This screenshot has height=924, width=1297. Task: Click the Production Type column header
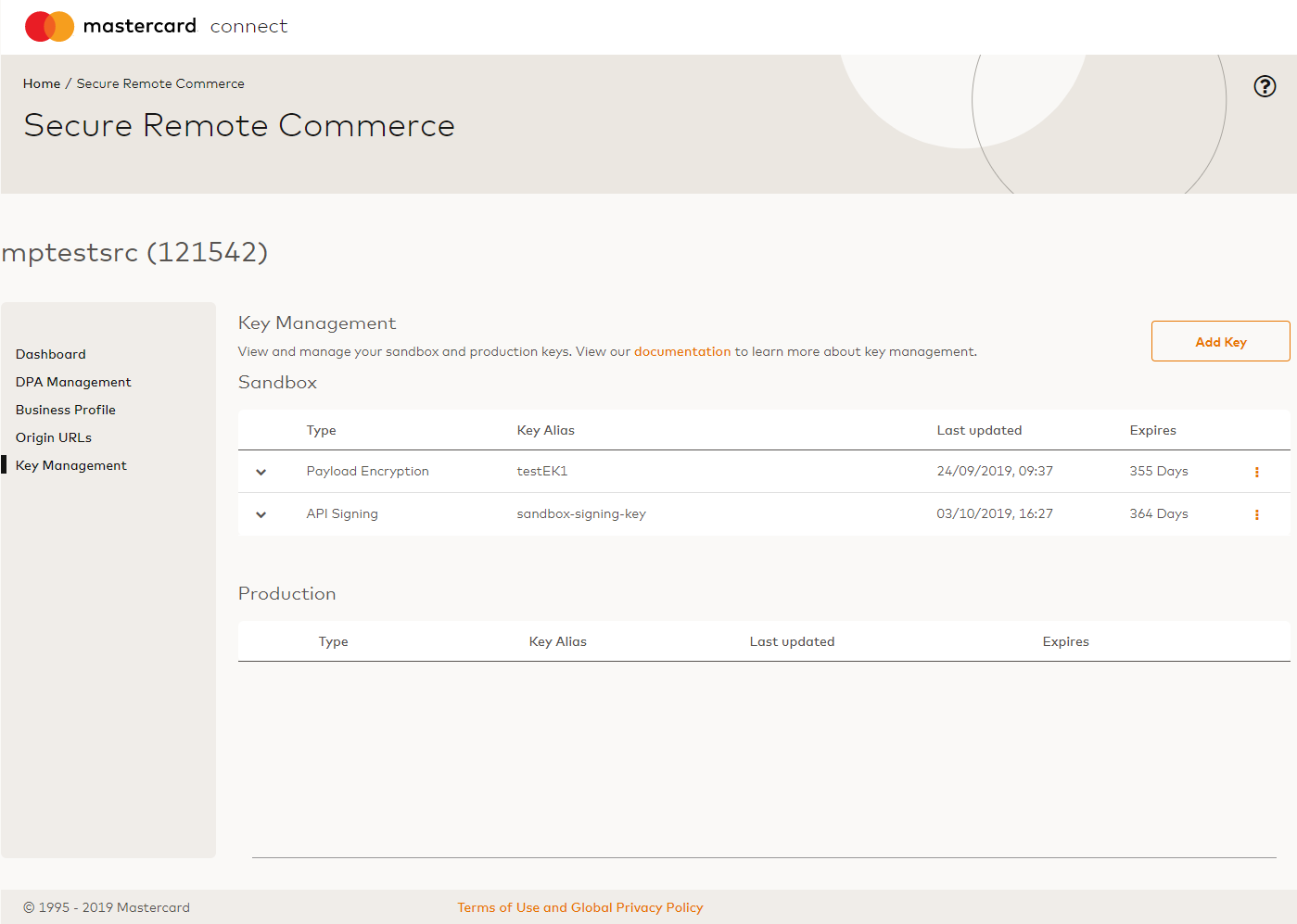(x=334, y=641)
